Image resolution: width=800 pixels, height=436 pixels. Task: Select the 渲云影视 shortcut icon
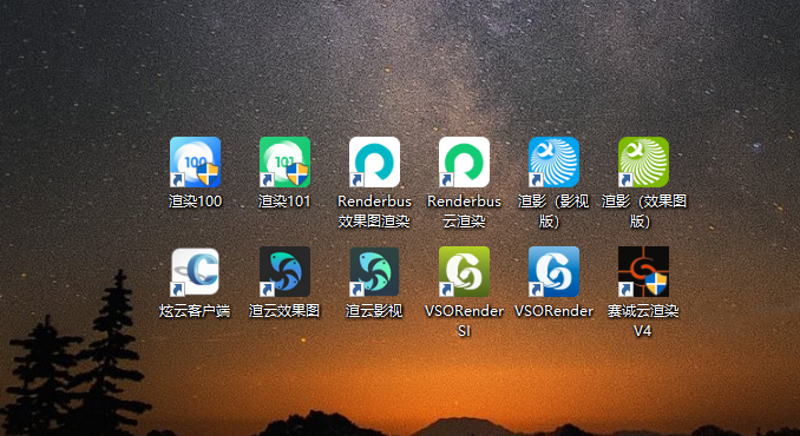click(x=374, y=272)
